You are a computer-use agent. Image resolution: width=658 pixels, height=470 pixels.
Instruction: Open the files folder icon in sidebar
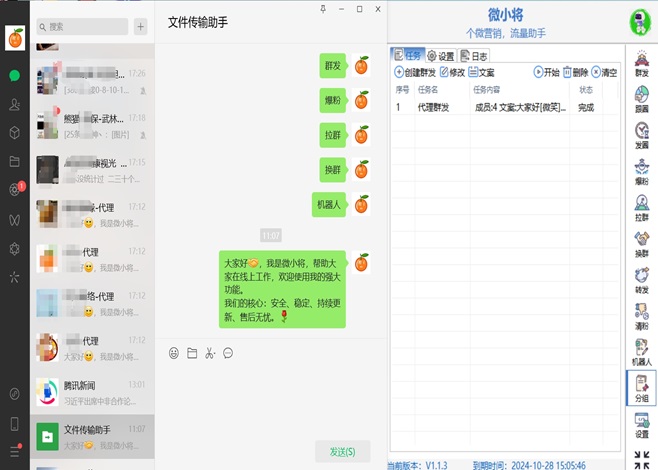15,161
